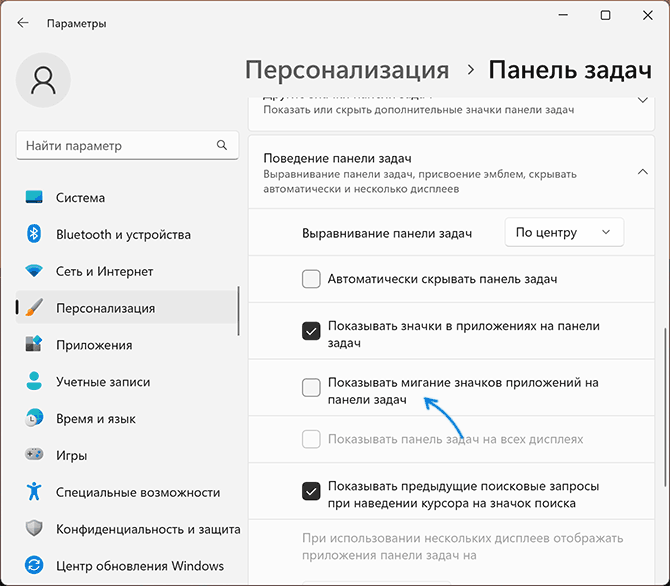Image resolution: width=670 pixels, height=586 pixels.
Task: Click the sidebar navigation scrollbar
Action: pyautogui.click(x=238, y=311)
